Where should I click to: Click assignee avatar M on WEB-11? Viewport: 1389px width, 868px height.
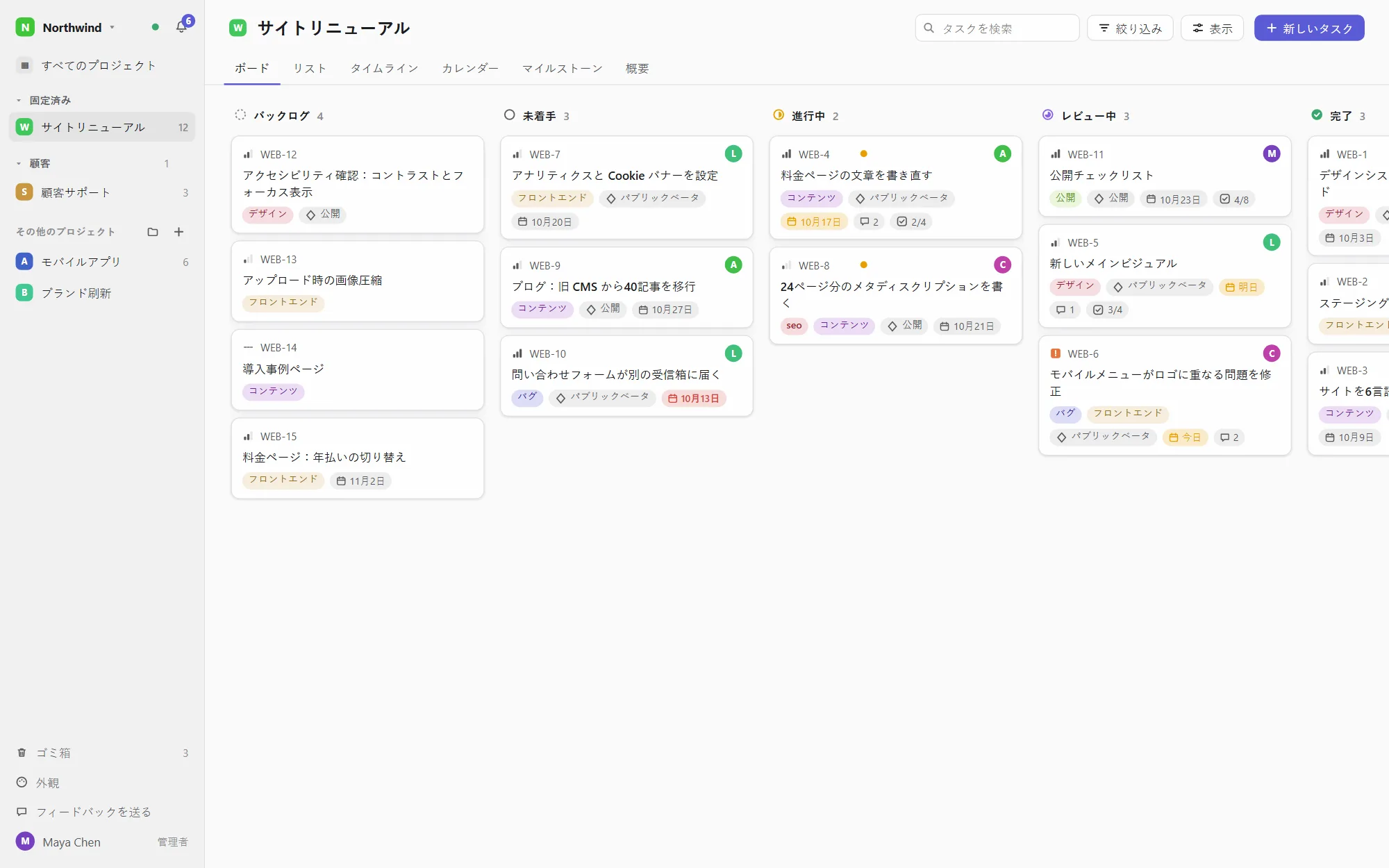[1272, 154]
